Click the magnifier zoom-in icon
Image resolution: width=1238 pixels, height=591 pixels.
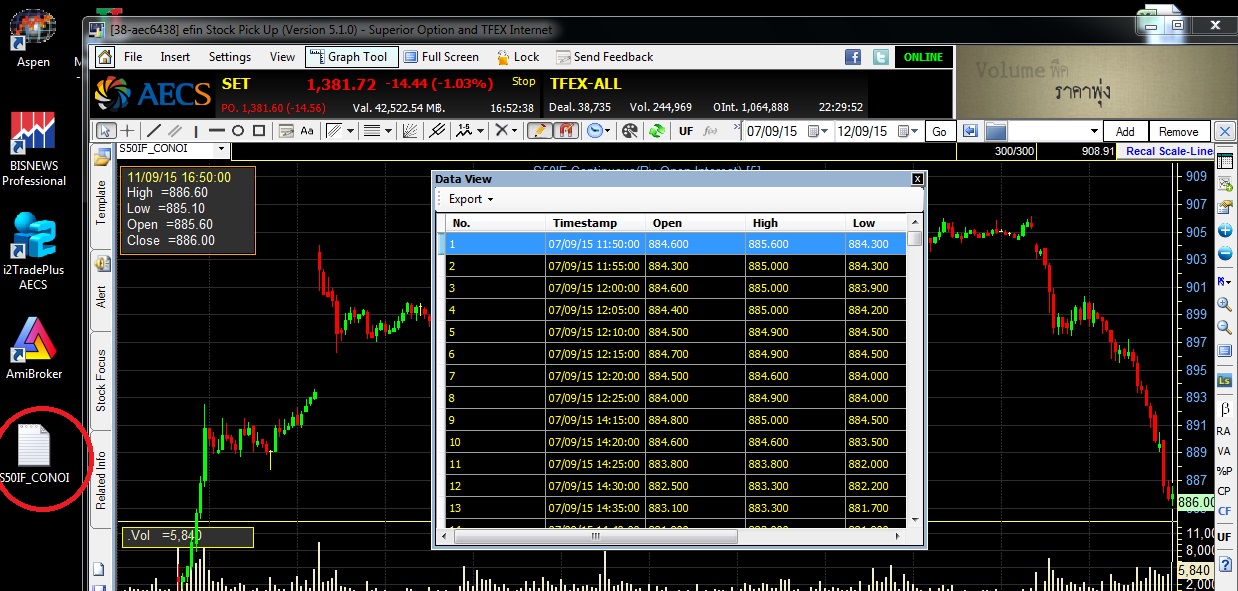click(x=1225, y=304)
